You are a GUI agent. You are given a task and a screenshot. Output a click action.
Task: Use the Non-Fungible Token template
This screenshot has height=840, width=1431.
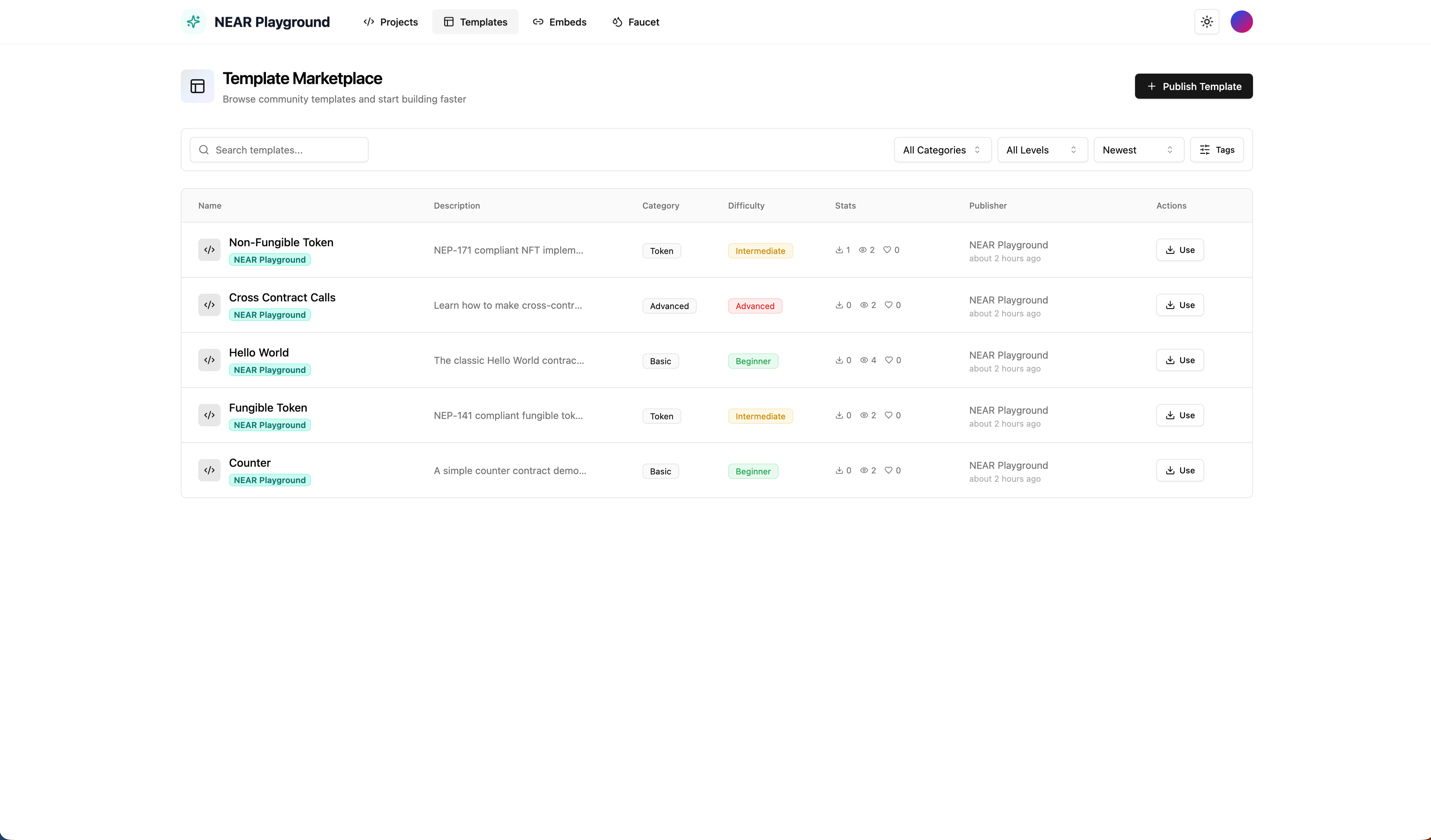pos(1180,250)
